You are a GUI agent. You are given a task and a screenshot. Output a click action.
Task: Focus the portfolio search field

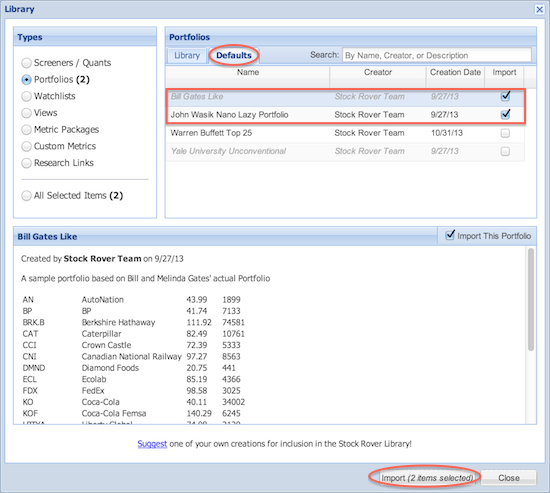click(x=437, y=55)
